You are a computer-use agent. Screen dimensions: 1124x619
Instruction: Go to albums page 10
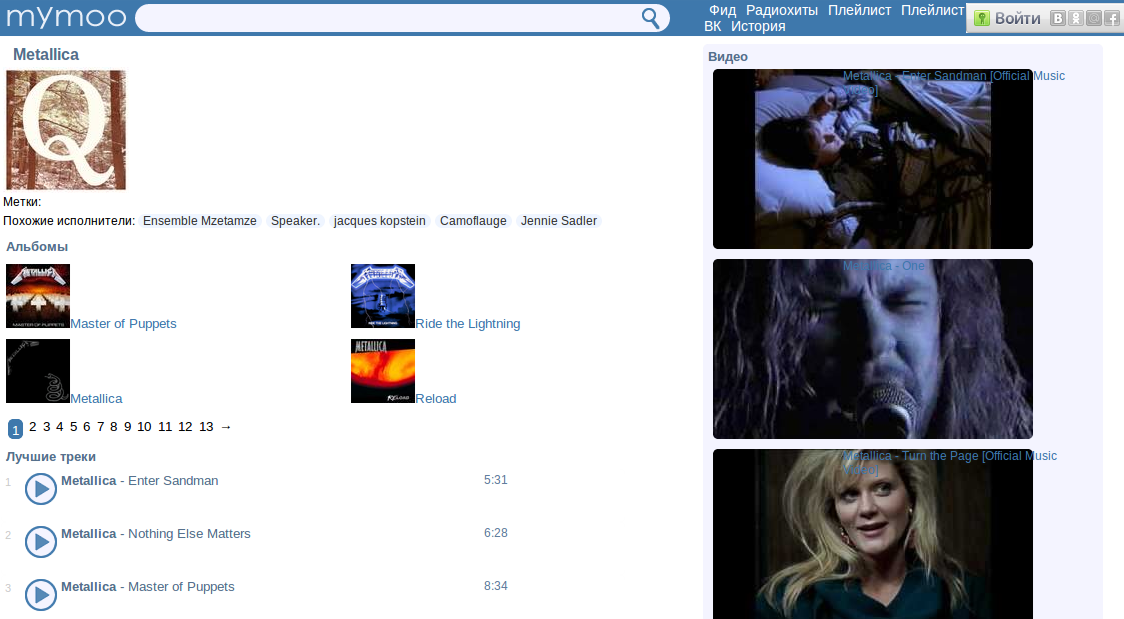pyautogui.click(x=144, y=427)
